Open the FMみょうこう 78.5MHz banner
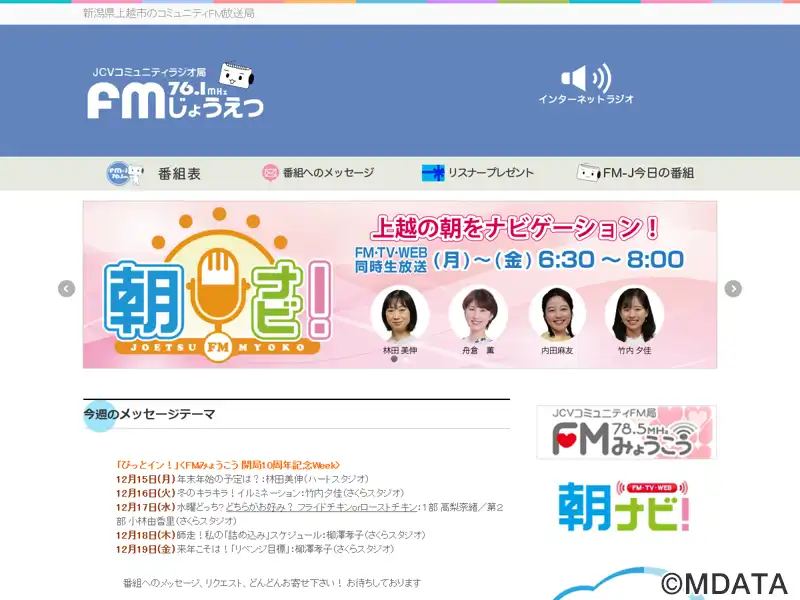 pyautogui.click(x=627, y=432)
